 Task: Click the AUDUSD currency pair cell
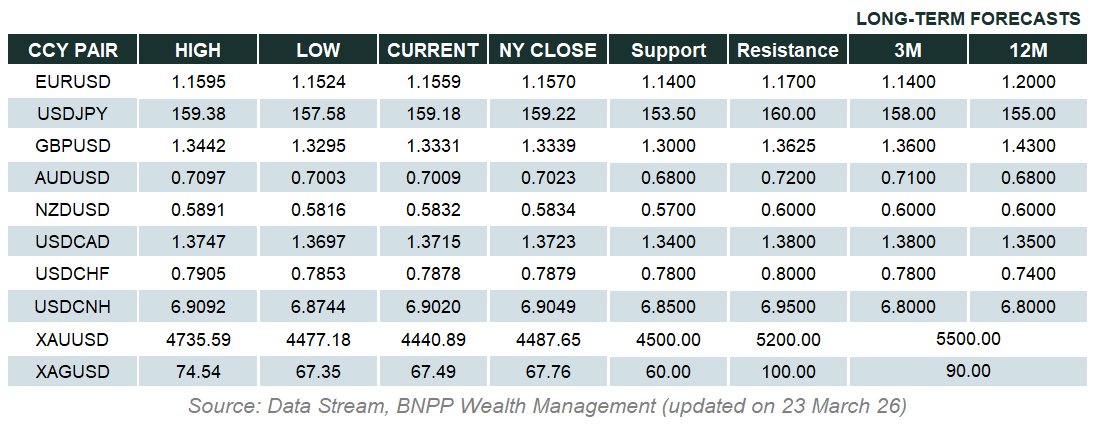coord(70,179)
